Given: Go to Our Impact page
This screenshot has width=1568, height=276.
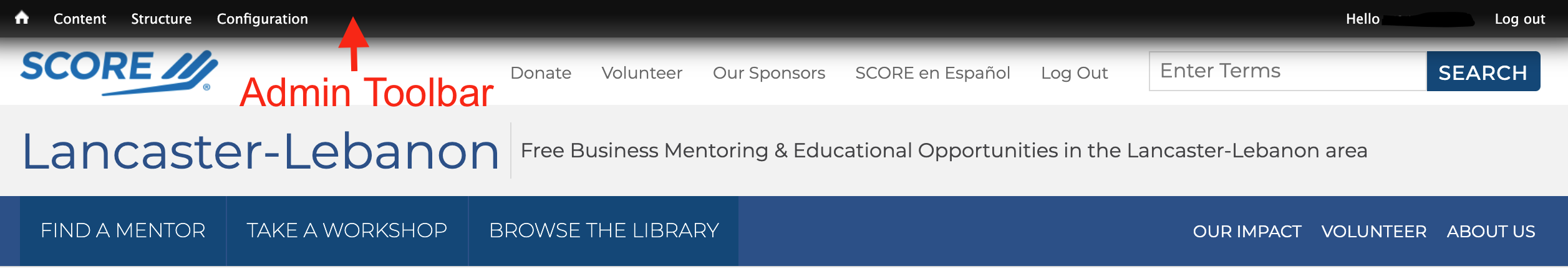Looking at the screenshot, I should 1247,232.
